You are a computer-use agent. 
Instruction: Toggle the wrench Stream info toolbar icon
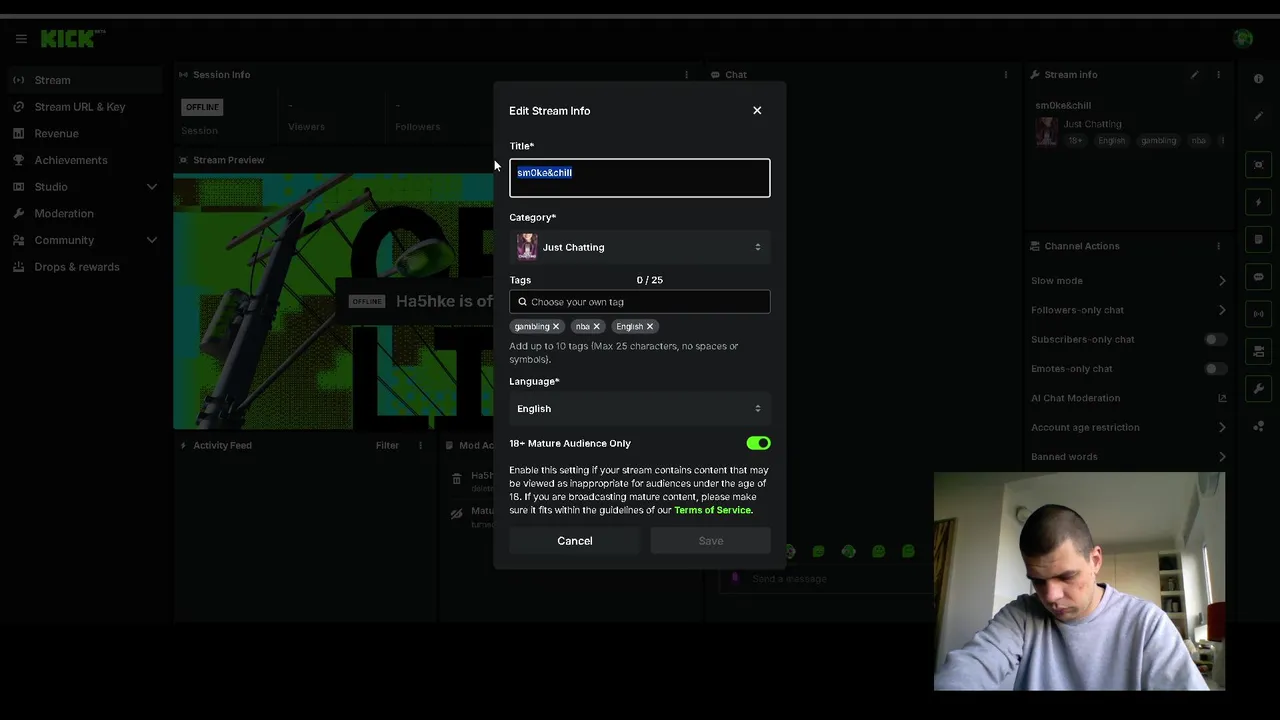pyautogui.click(x=1259, y=389)
